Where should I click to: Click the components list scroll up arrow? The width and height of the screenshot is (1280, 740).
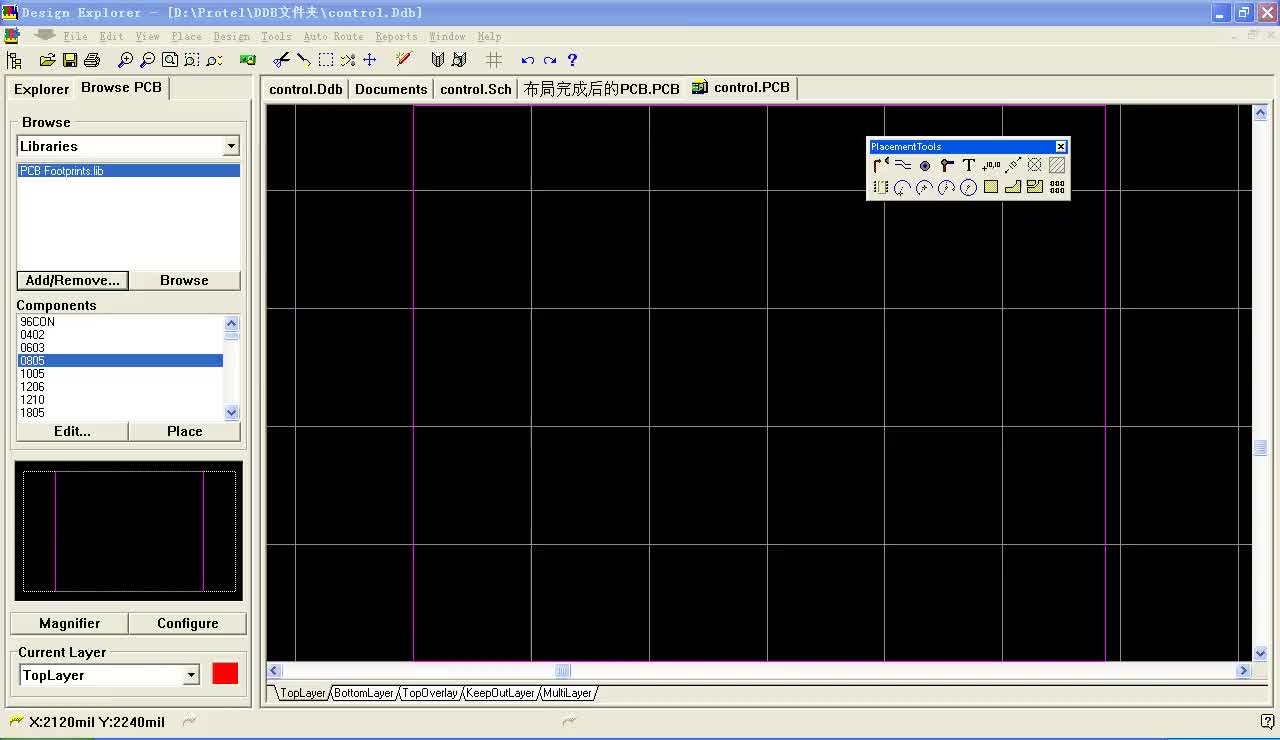(232, 322)
